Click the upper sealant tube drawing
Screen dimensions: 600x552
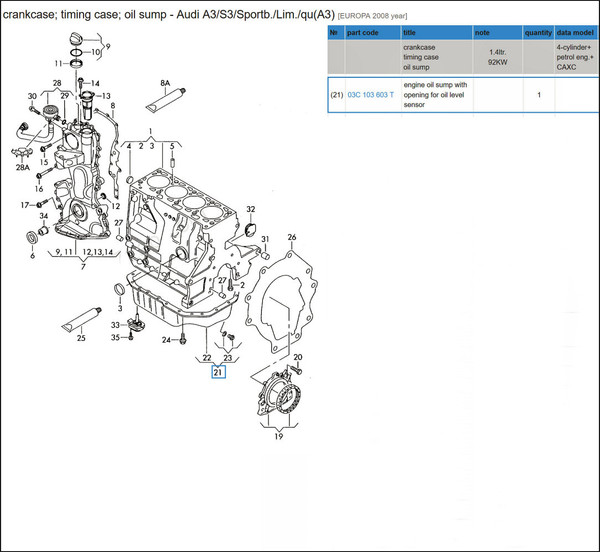(x=166, y=101)
